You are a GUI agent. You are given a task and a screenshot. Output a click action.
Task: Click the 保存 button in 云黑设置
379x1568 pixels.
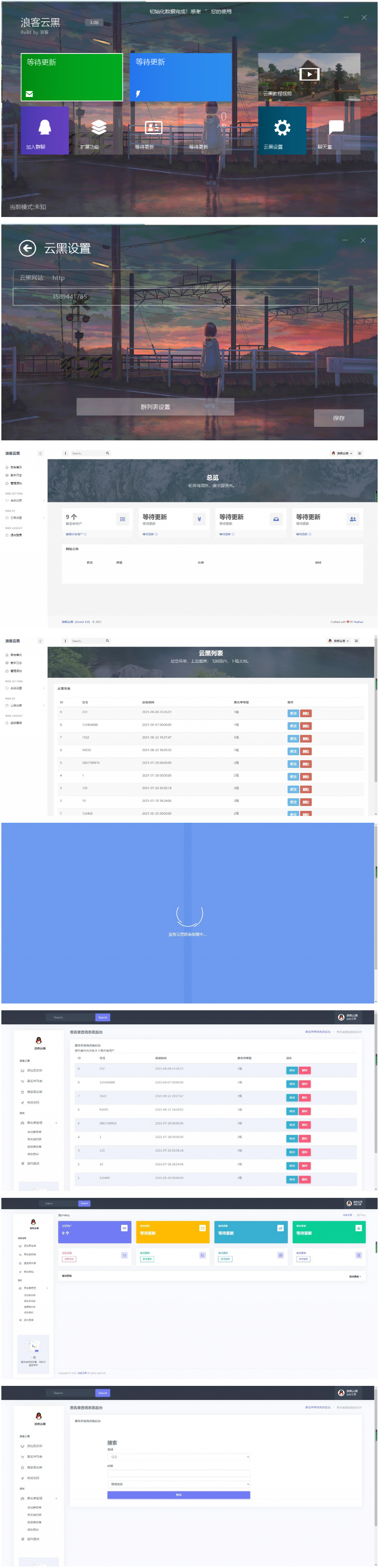(x=338, y=418)
